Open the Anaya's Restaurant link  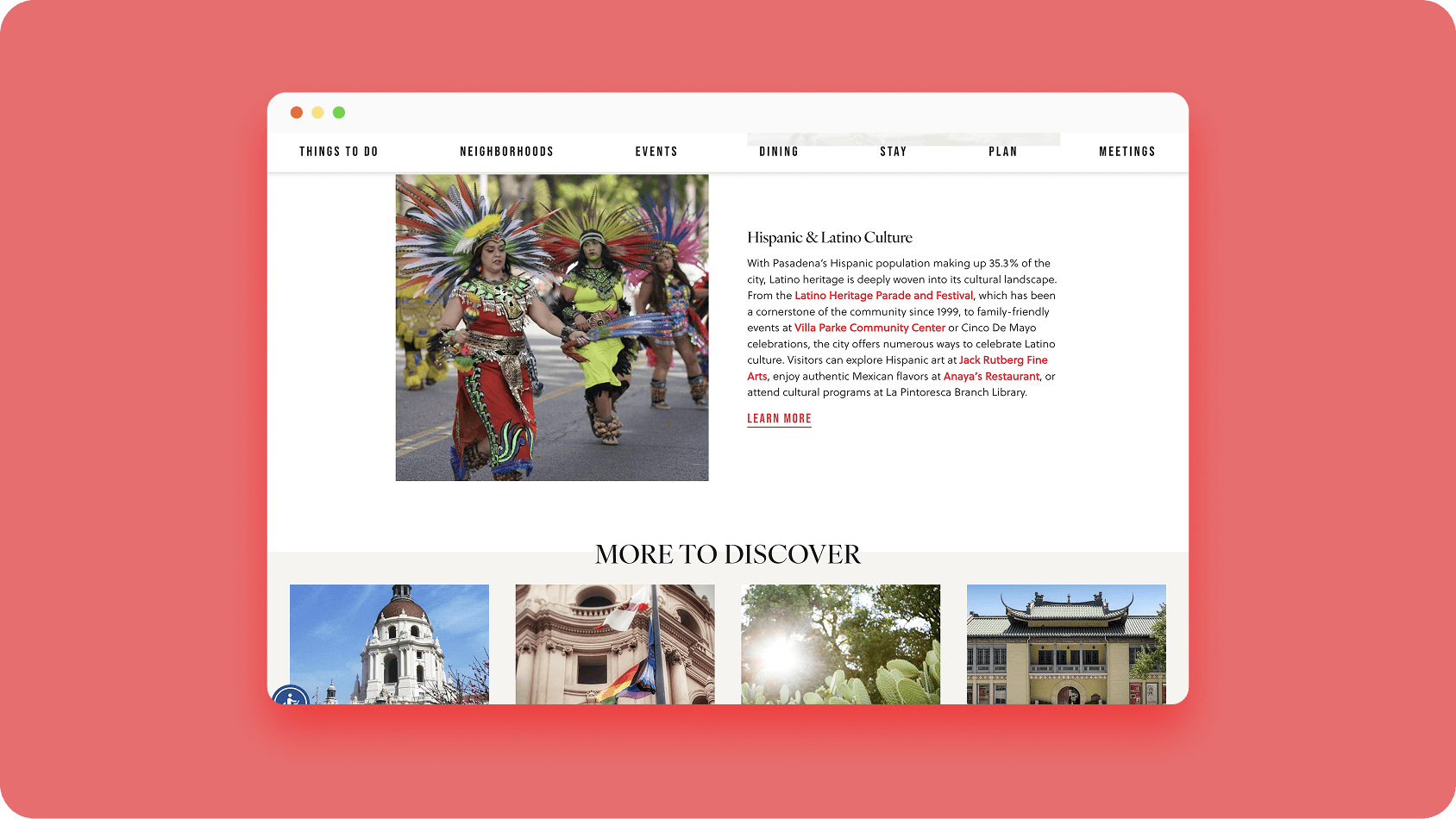coord(991,377)
